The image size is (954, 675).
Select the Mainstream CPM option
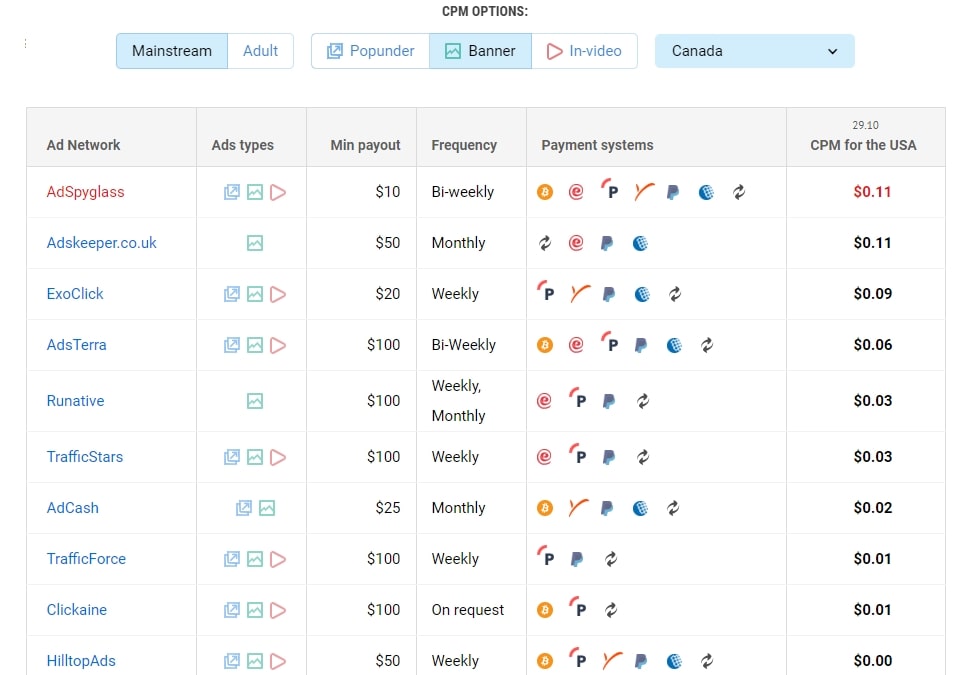tap(172, 51)
